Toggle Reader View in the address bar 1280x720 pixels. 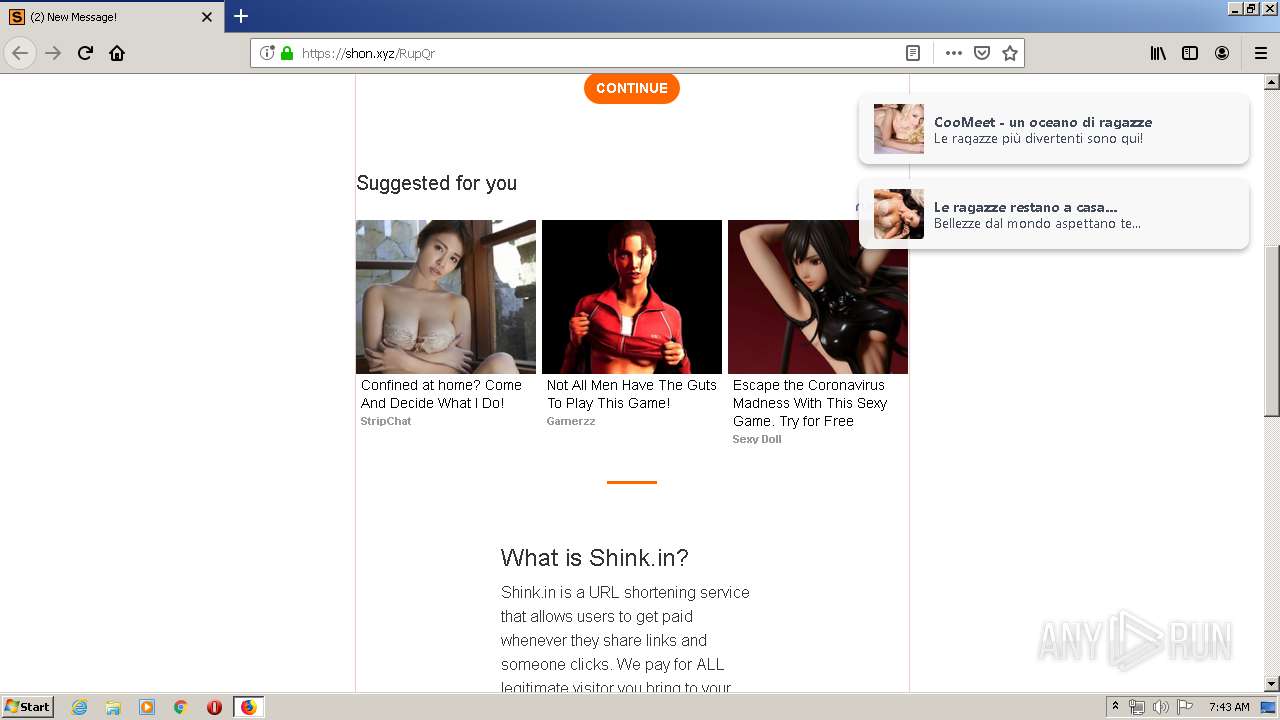[913, 53]
